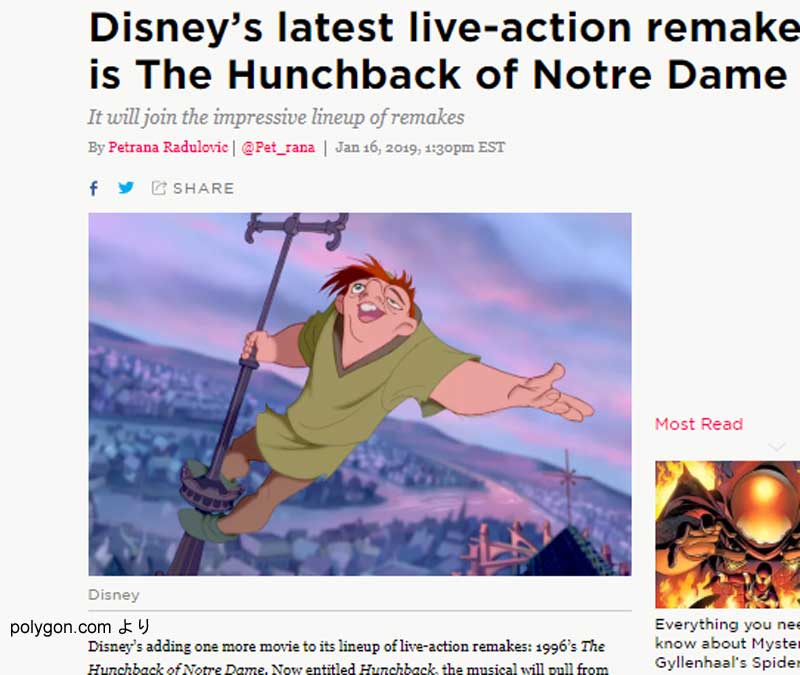This screenshot has width=800, height=675.
Task: Share article via Twitter bird icon
Action: tap(126, 188)
